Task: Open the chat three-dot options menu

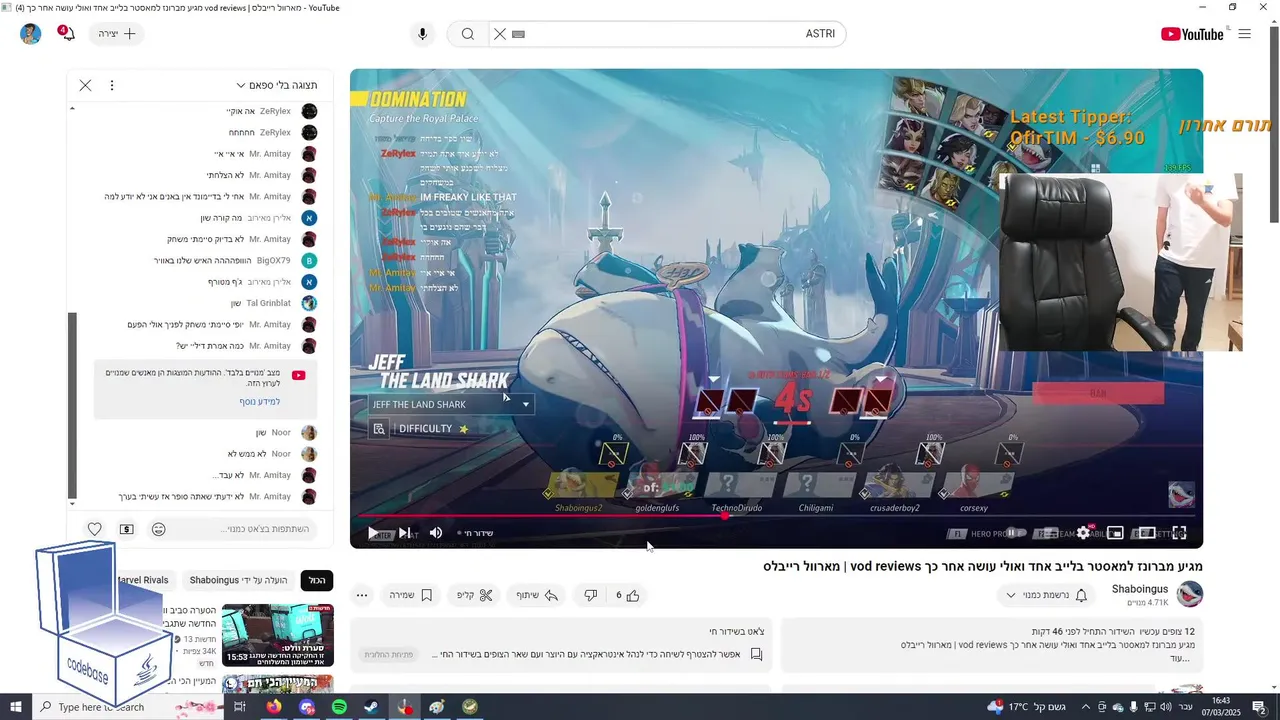Action: click(x=112, y=85)
